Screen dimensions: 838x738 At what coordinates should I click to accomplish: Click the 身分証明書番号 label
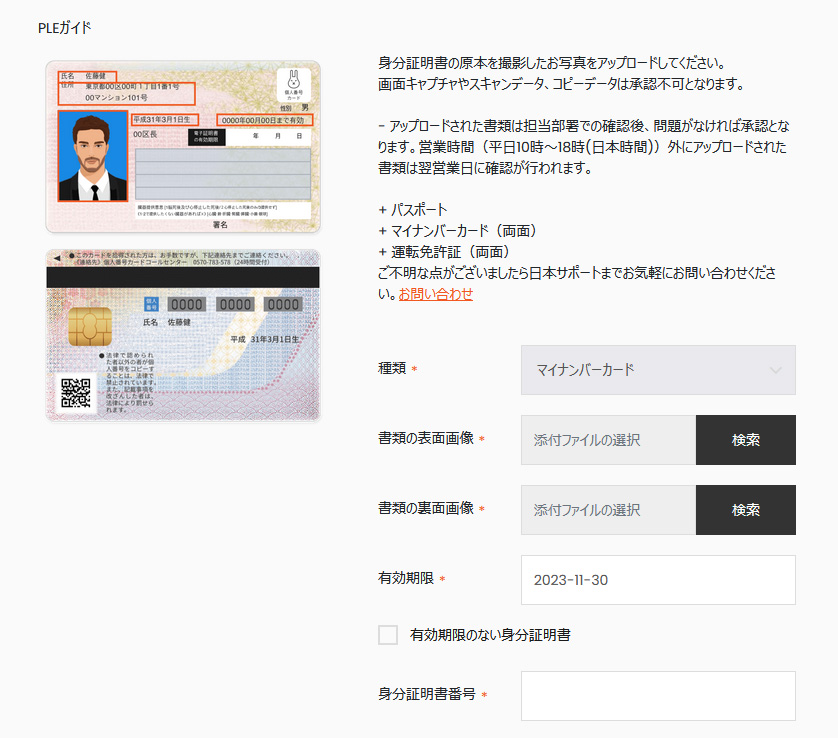pyautogui.click(x=427, y=694)
